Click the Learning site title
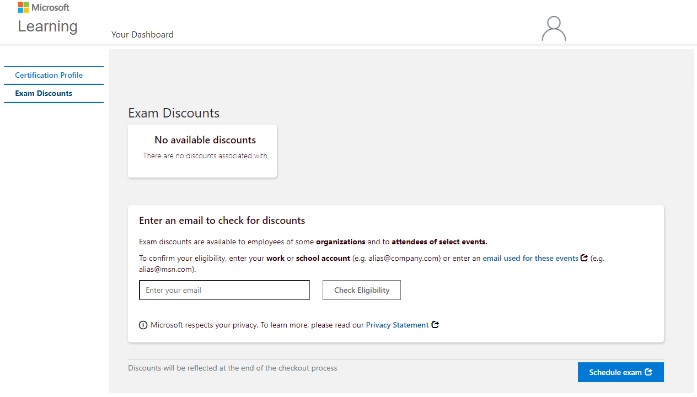 tap(48, 26)
